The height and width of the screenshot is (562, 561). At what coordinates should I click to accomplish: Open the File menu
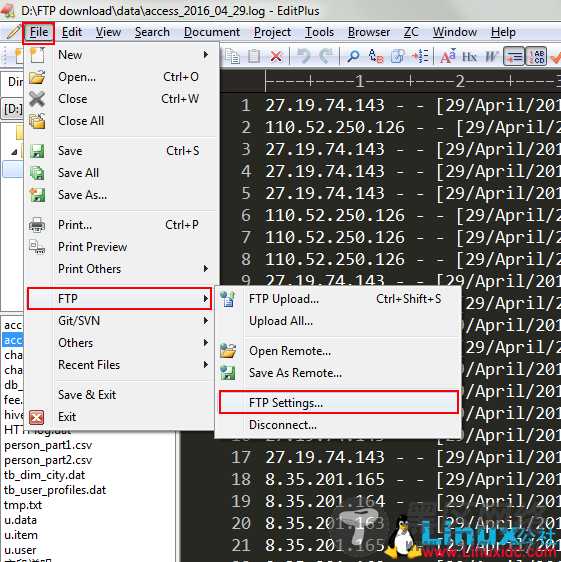pyautogui.click(x=39, y=32)
